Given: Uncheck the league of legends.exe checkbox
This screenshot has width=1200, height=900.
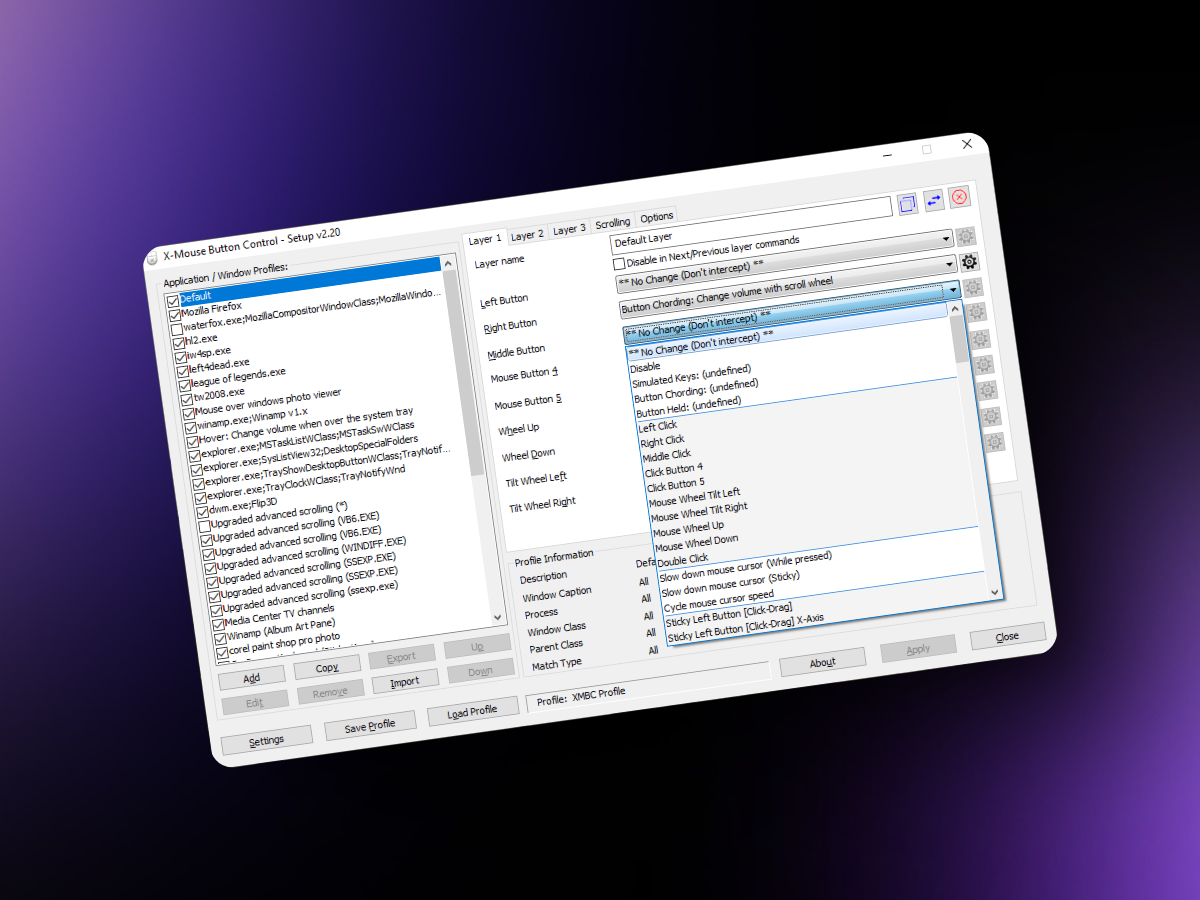Looking at the screenshot, I should pos(185,384).
